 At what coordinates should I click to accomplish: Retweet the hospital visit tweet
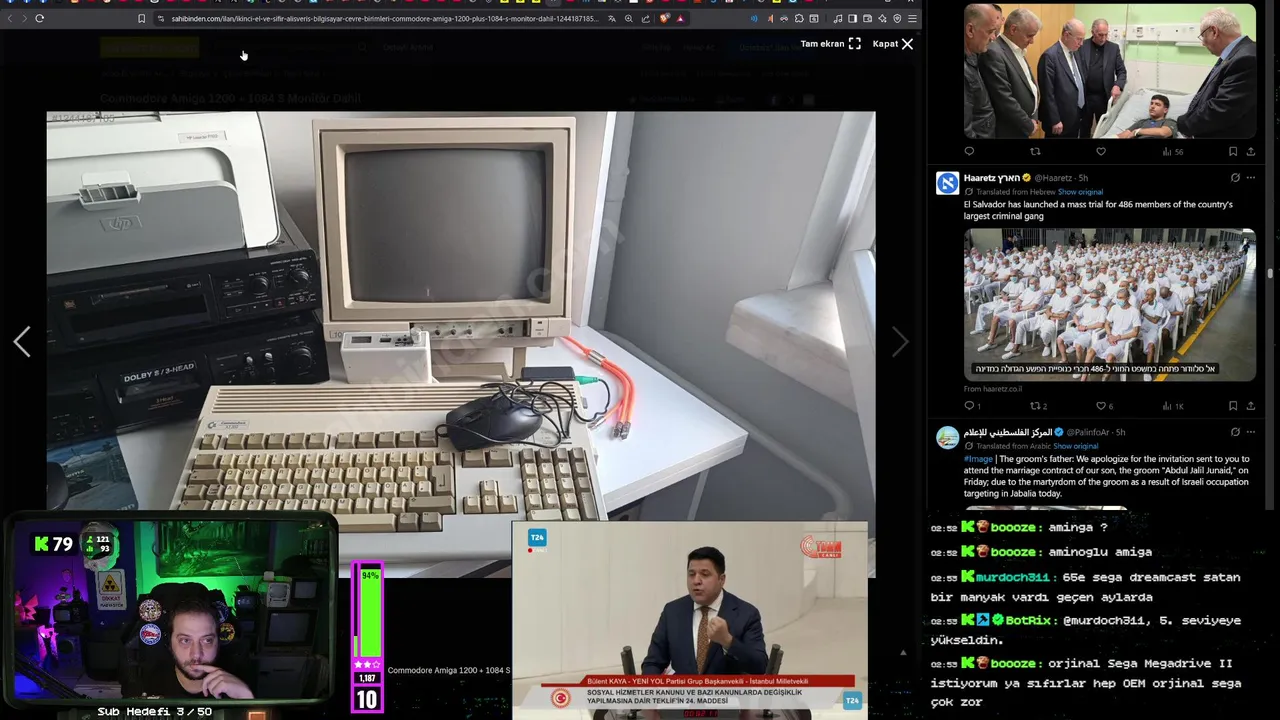1035,152
